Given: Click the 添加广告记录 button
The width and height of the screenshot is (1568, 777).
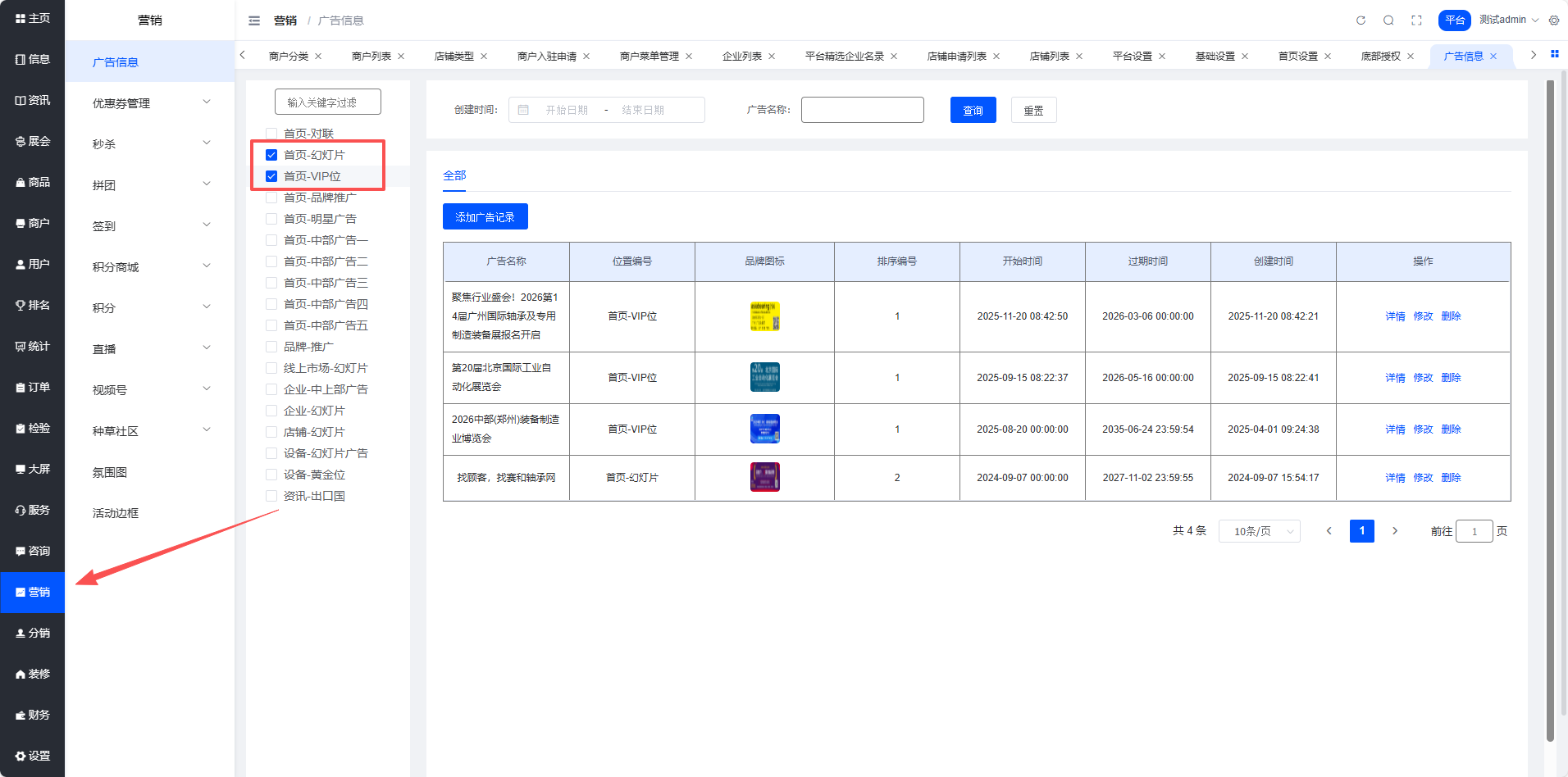Looking at the screenshot, I should tap(485, 217).
